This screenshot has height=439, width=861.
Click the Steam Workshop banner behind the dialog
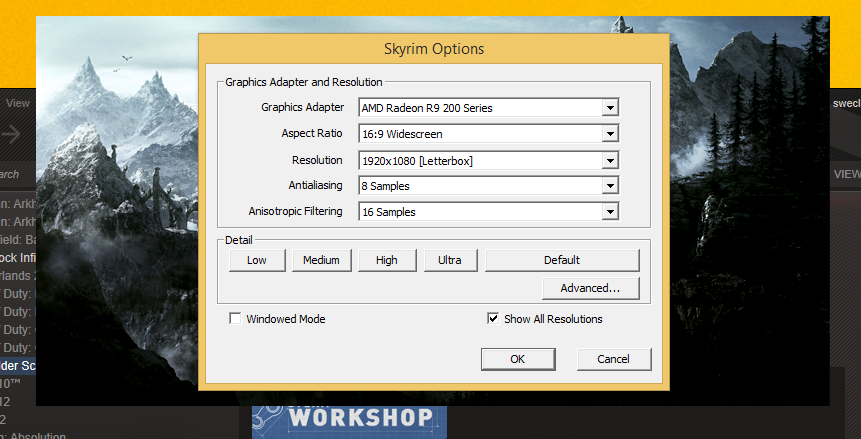click(349, 422)
